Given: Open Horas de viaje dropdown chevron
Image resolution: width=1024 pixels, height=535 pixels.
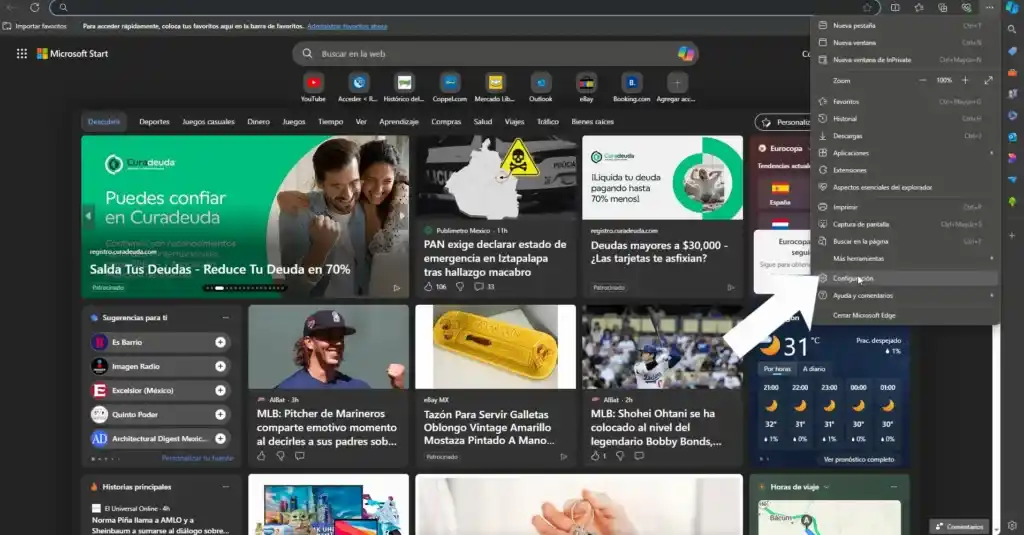Looking at the screenshot, I should pos(826,487).
